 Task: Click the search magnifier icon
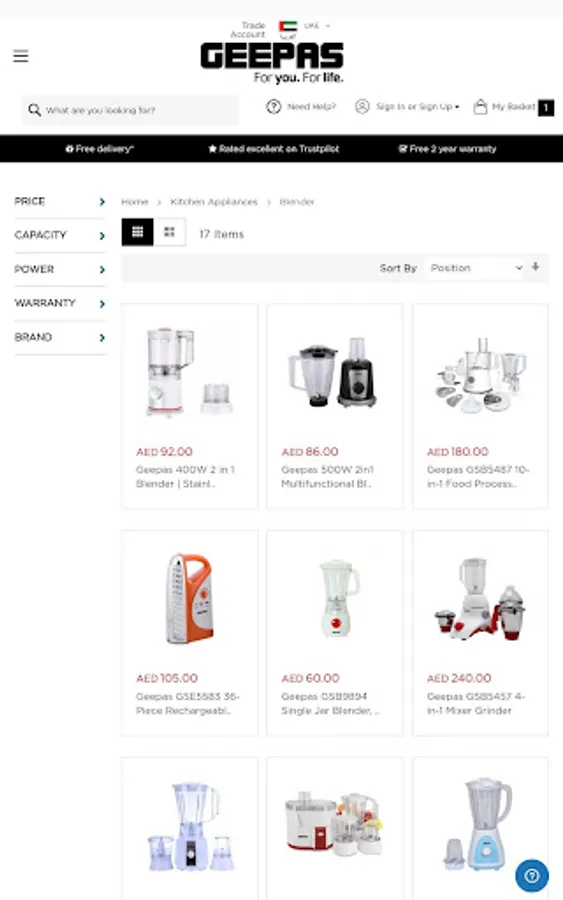(x=34, y=110)
